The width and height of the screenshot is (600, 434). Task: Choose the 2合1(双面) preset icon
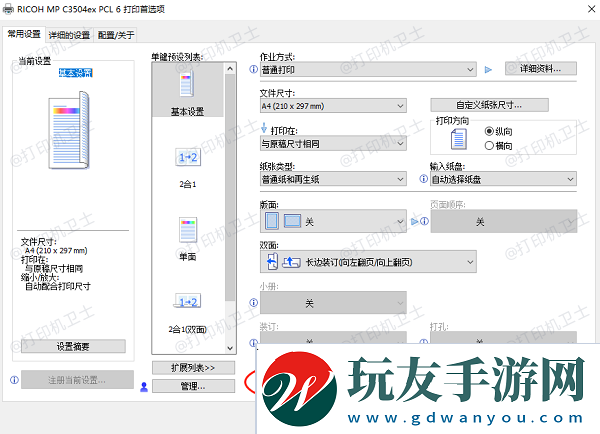tap(188, 301)
